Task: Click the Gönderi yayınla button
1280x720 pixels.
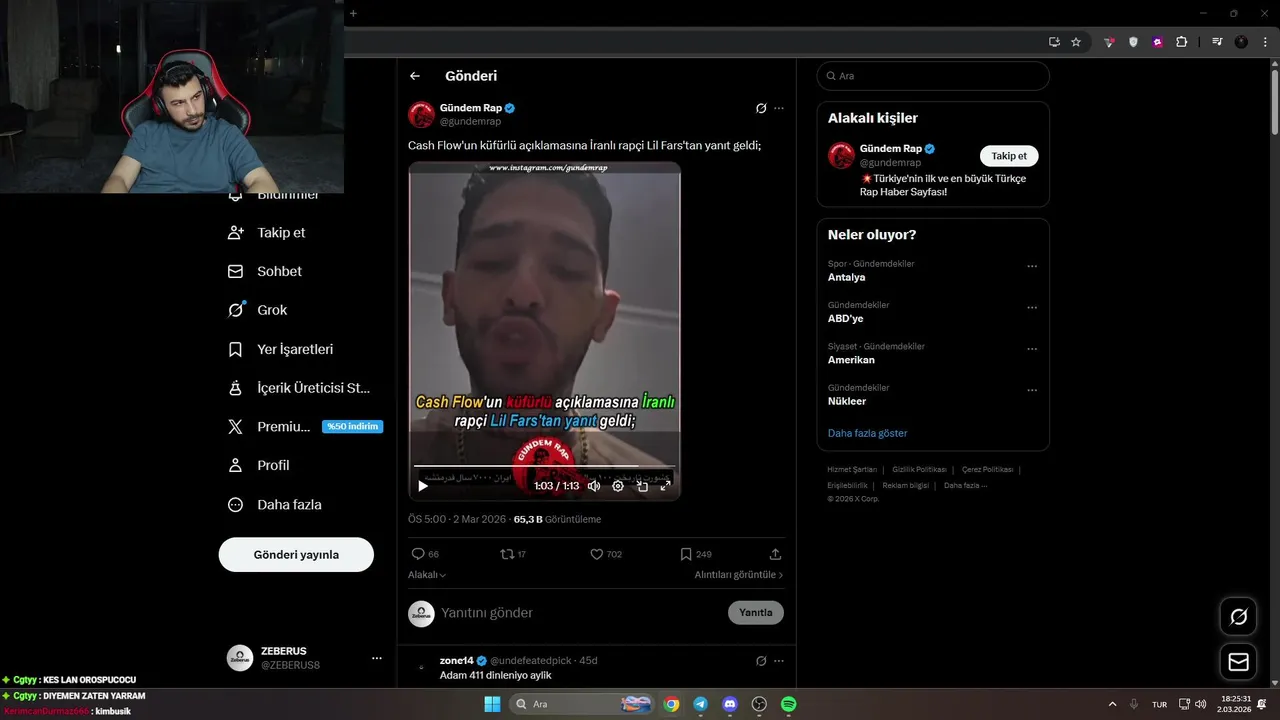Action: coord(296,554)
